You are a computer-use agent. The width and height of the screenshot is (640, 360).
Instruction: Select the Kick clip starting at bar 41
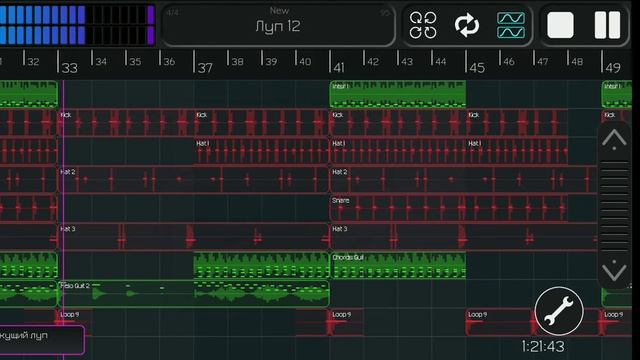pos(398,123)
